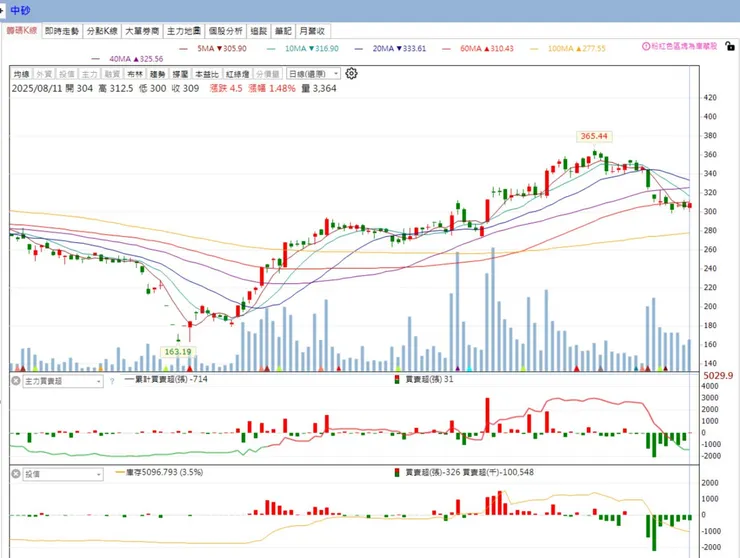Click the 2025/08/11 date text
This screenshot has height=558, width=740.
coord(37,88)
